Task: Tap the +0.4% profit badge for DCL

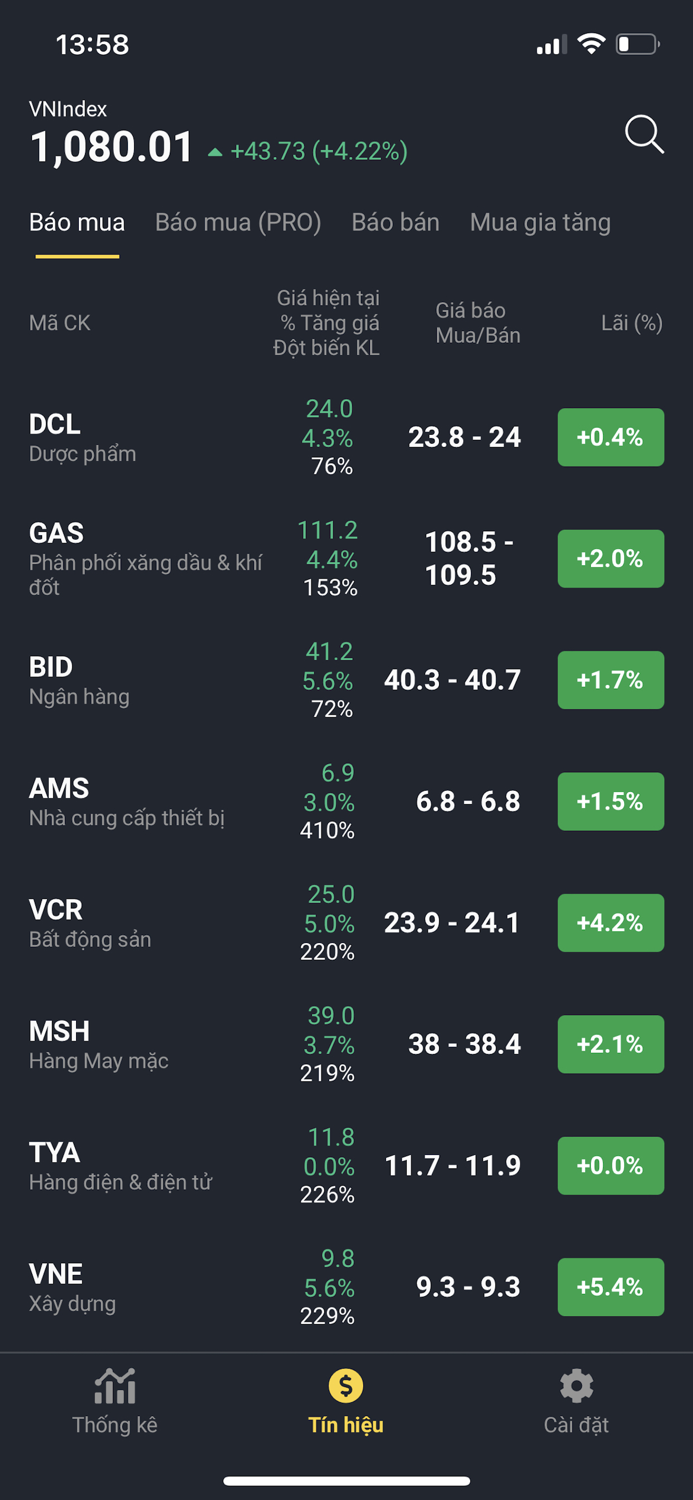Action: pyautogui.click(x=610, y=437)
